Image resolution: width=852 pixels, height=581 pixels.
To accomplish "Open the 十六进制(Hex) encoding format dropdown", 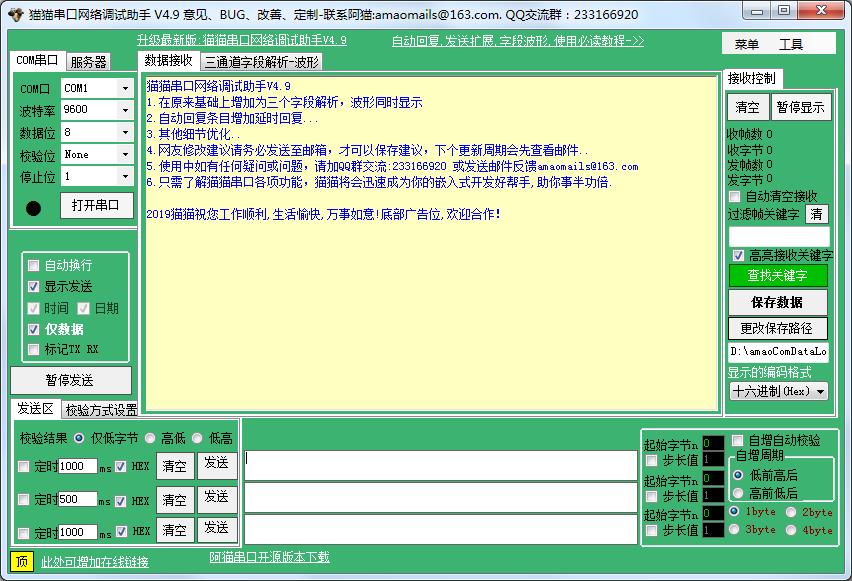I will point(778,391).
